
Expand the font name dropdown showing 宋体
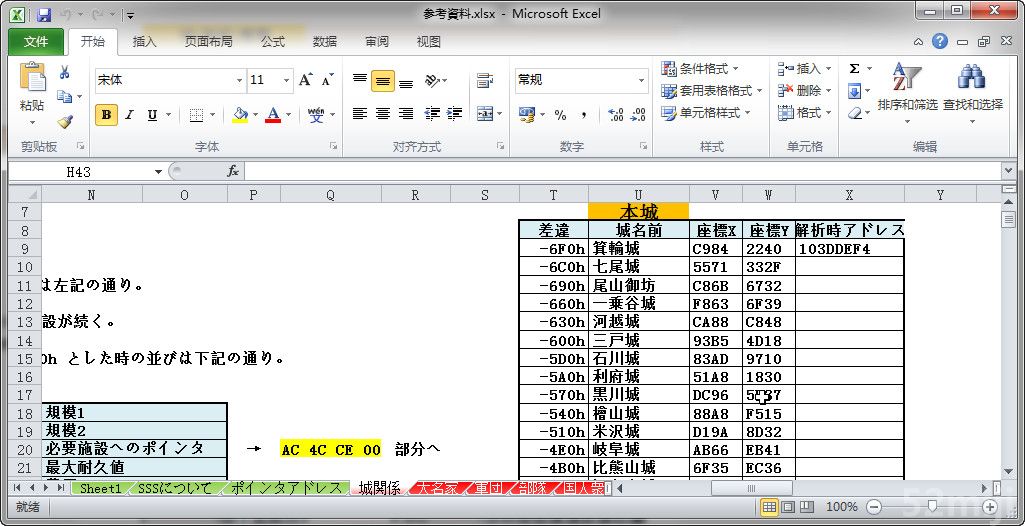pos(239,80)
